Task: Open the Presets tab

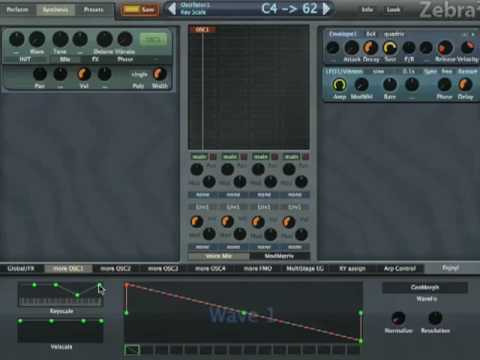Action: pyautogui.click(x=94, y=10)
